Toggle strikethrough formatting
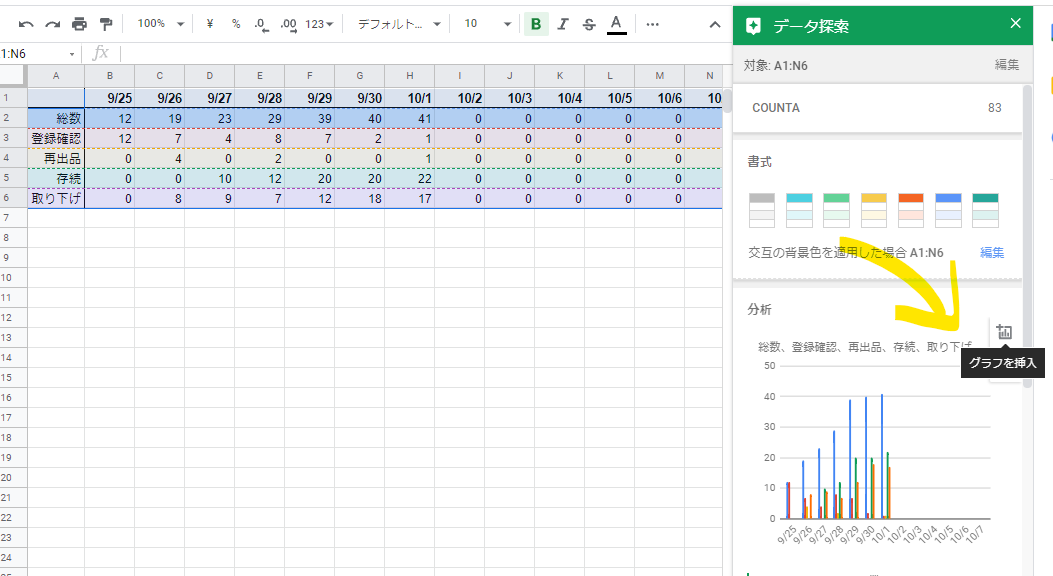Viewport: 1053px width, 576px height. (589, 24)
